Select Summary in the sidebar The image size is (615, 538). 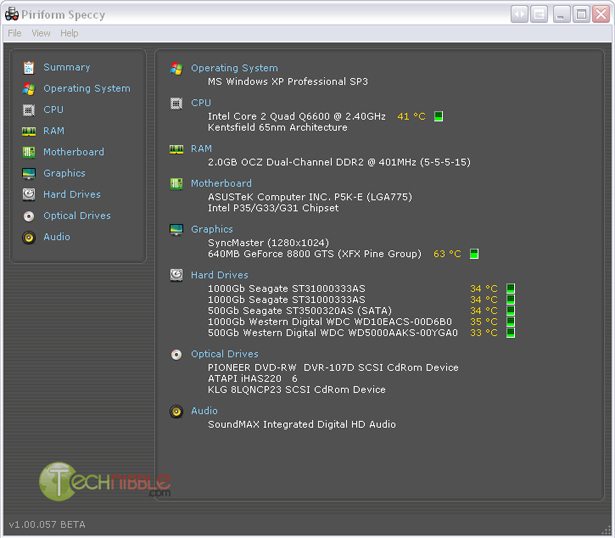pyautogui.click(x=67, y=67)
